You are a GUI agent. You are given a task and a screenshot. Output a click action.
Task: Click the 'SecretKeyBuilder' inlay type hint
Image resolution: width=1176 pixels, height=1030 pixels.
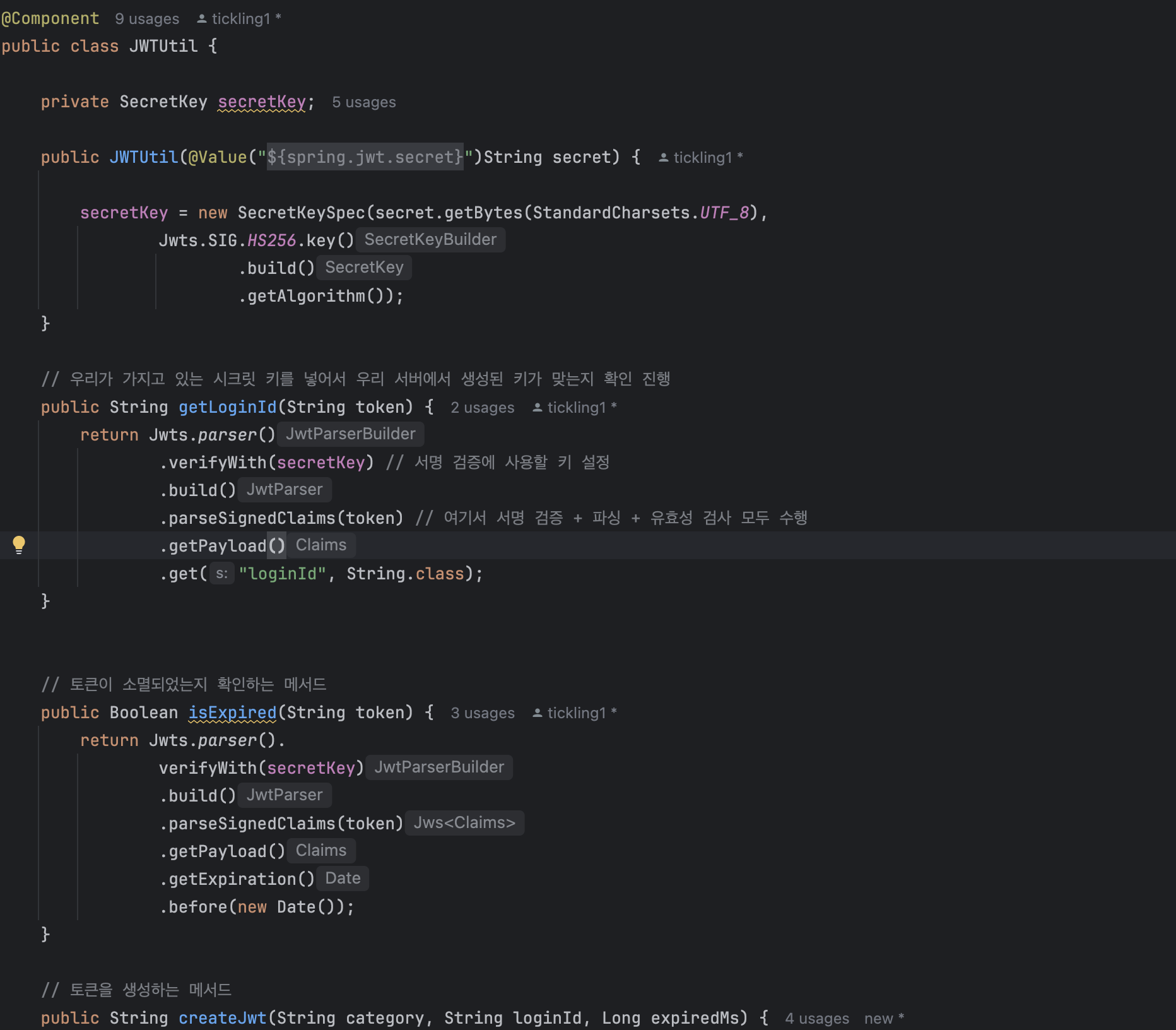click(430, 240)
